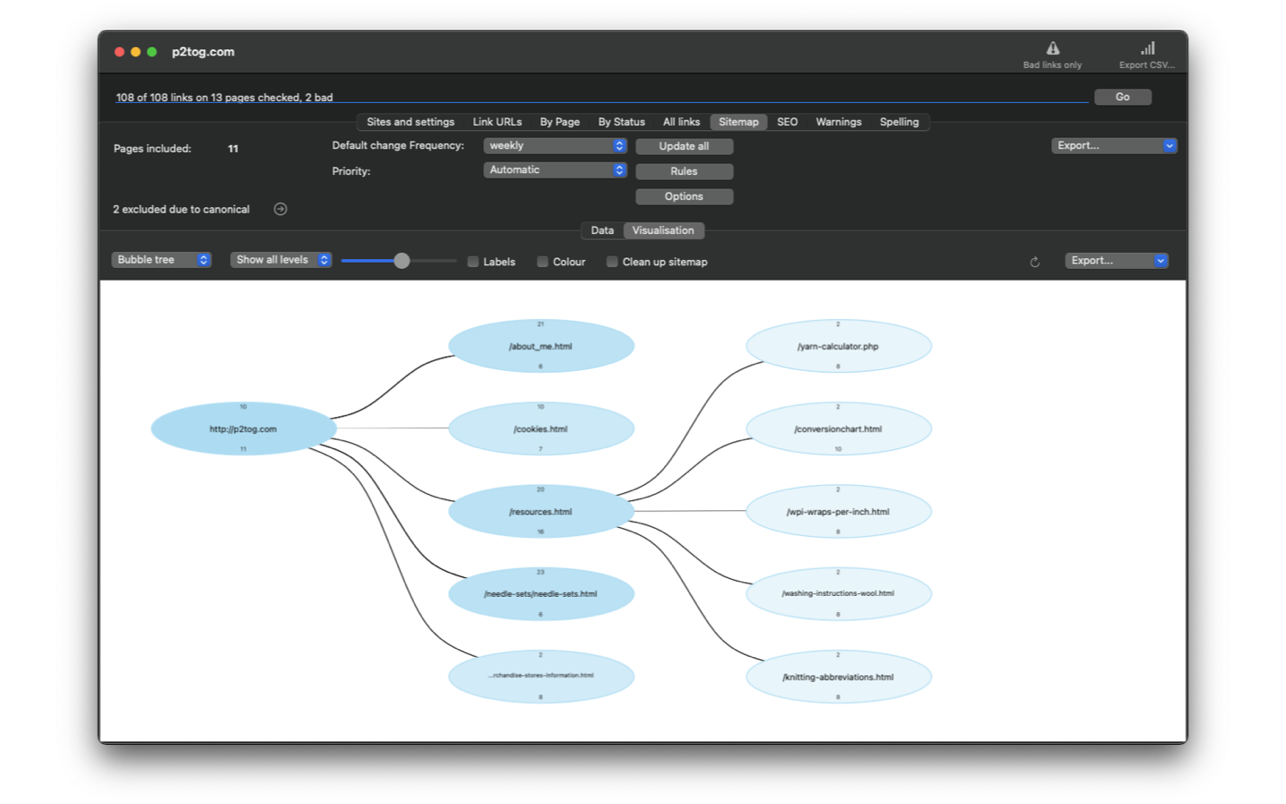Click the refresh visualisation icon
1286x804 pixels.
(1035, 262)
